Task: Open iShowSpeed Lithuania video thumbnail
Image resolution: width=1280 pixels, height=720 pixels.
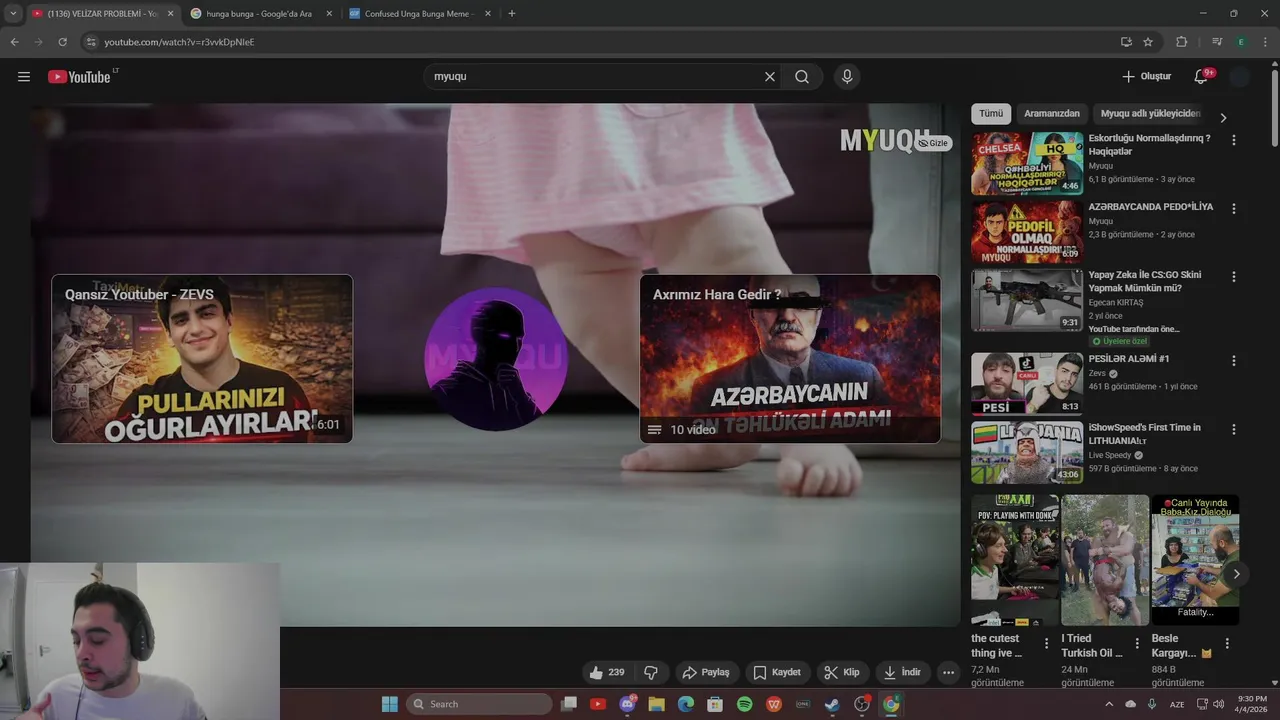Action: point(1027,452)
